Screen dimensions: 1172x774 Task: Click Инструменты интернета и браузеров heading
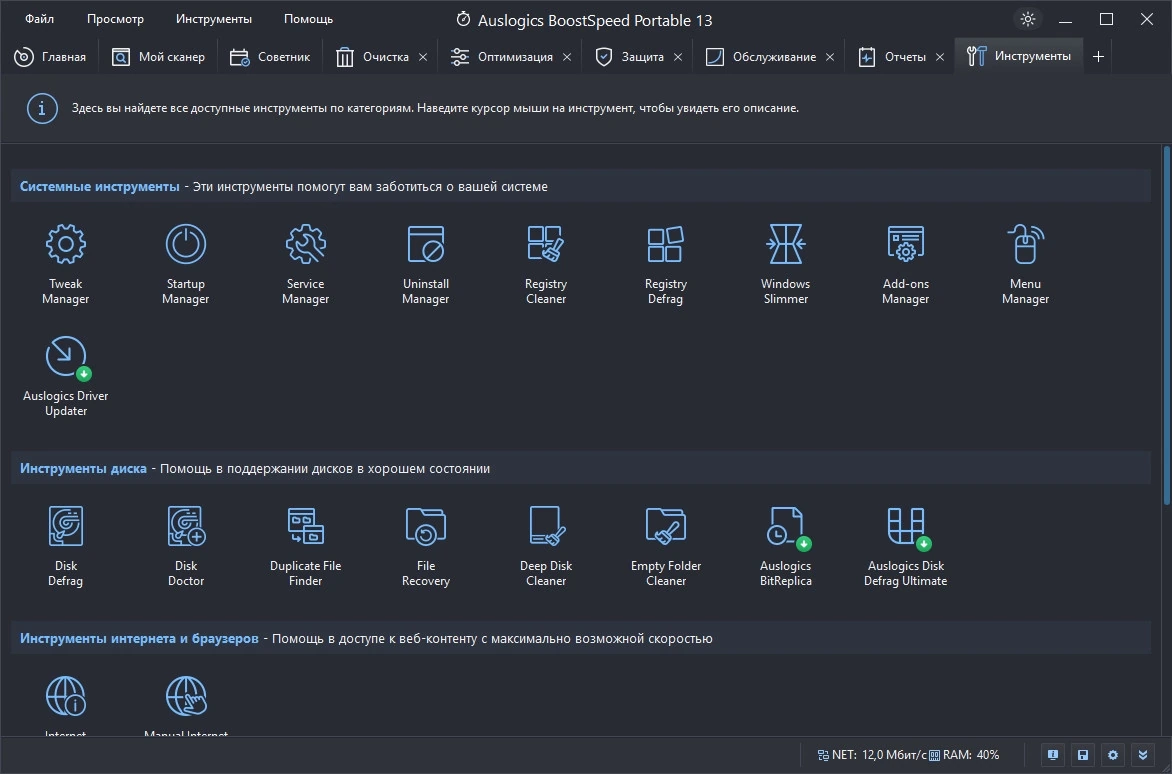pos(139,639)
